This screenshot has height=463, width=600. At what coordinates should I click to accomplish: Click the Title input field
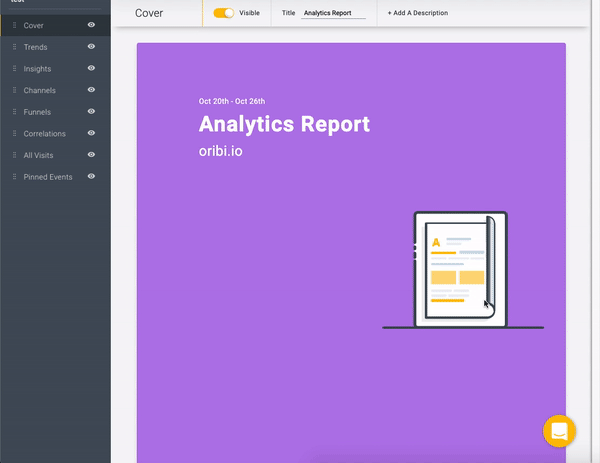coord(333,13)
